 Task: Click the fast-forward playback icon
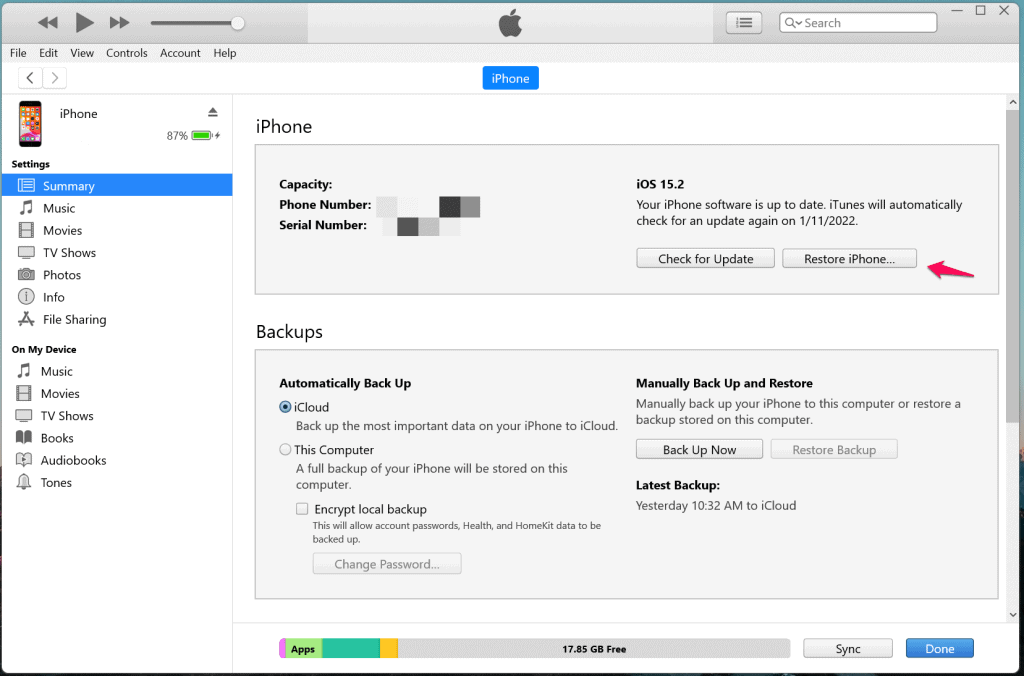point(120,23)
